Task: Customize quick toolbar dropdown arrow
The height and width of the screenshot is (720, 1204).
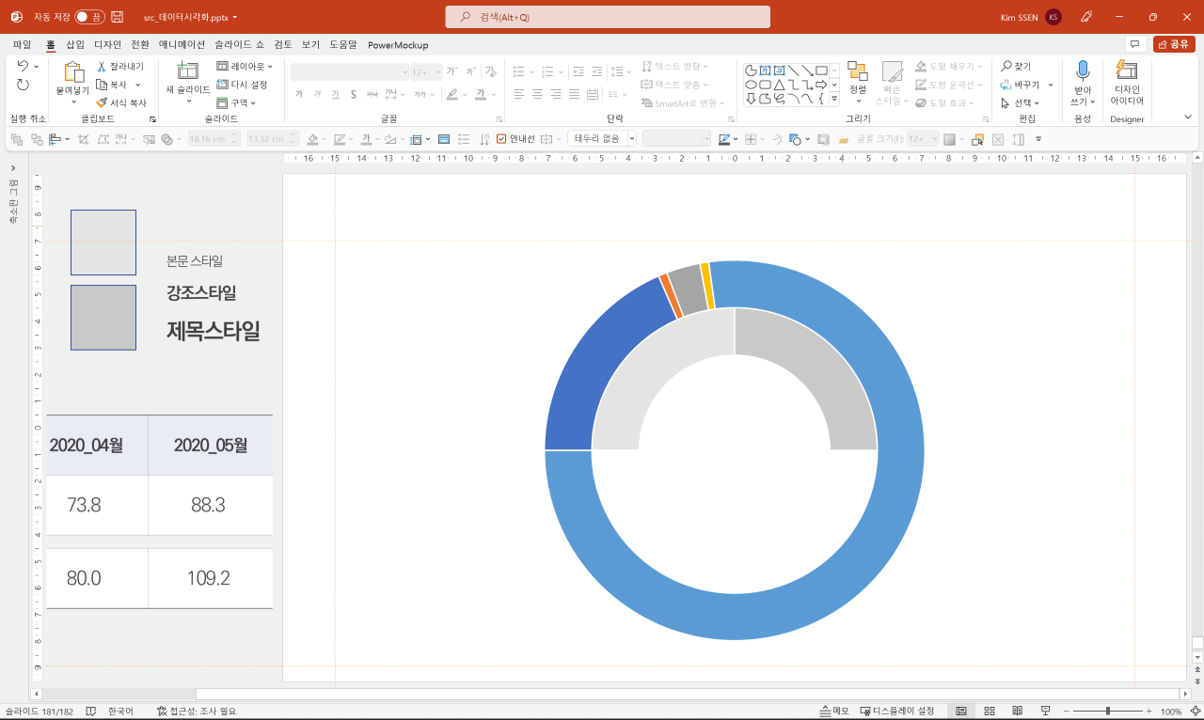Action: tap(1038, 140)
